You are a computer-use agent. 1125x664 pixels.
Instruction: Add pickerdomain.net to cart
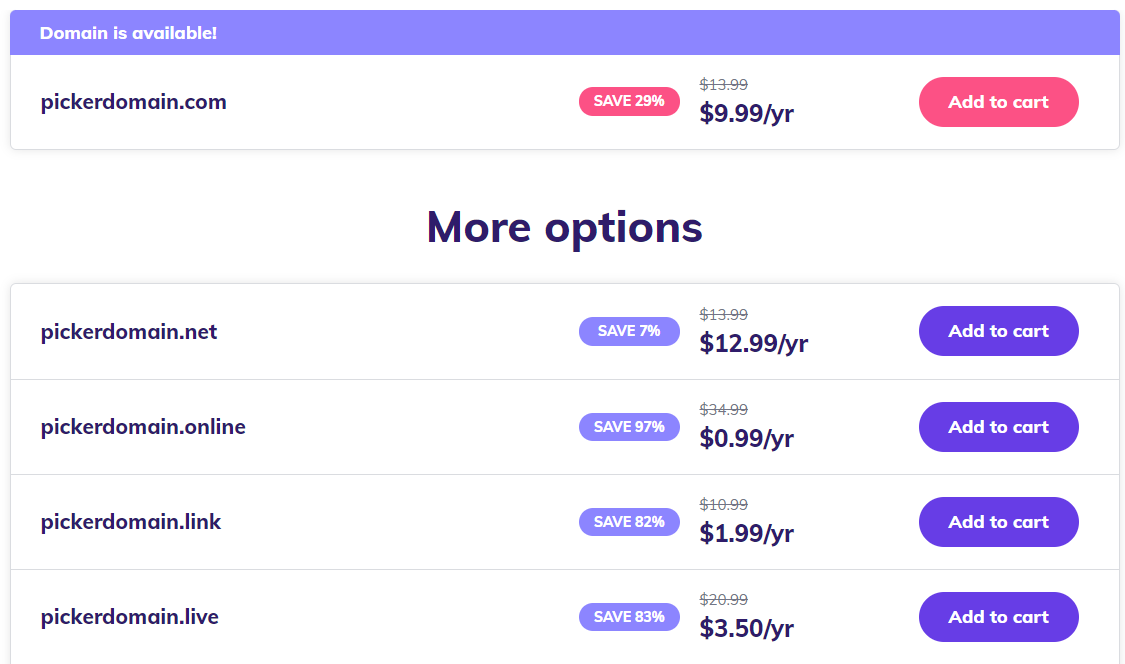click(998, 331)
